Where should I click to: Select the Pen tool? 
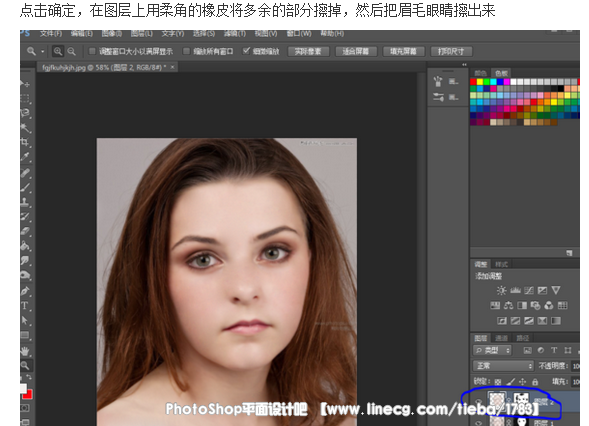pos(25,291)
